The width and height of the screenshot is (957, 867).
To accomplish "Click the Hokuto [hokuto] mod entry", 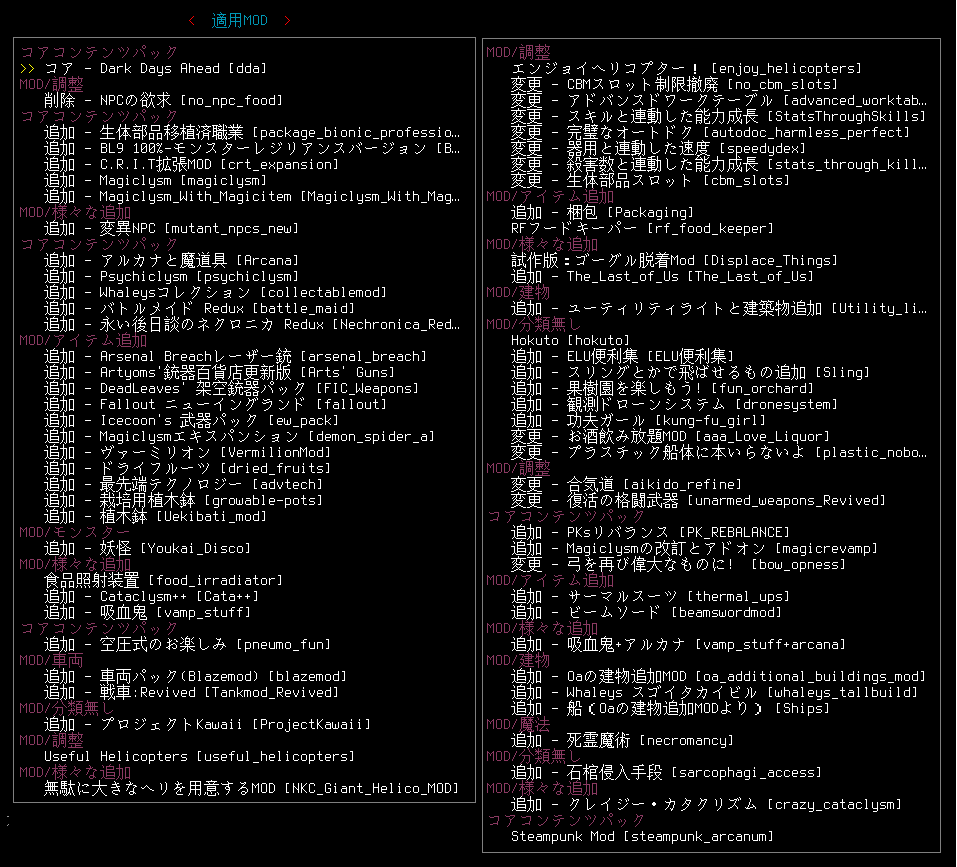I will pyautogui.click(x=570, y=340).
